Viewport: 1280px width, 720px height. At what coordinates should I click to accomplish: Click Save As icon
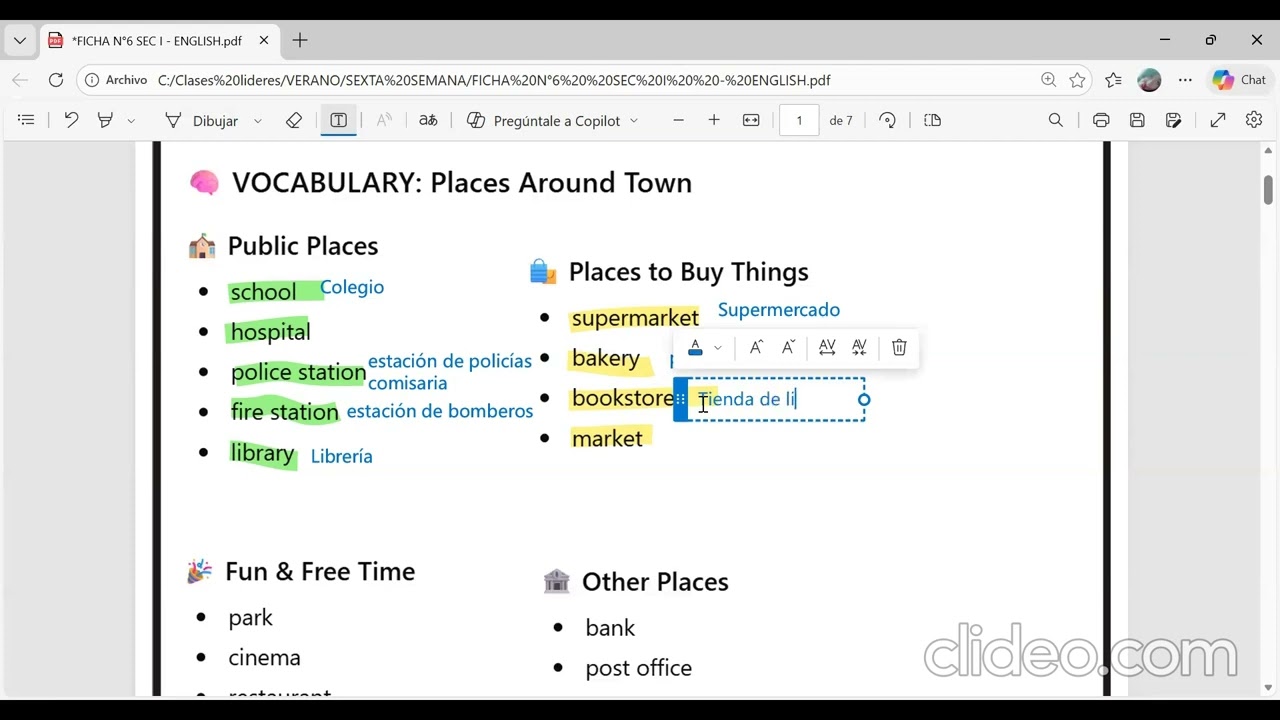[1173, 120]
